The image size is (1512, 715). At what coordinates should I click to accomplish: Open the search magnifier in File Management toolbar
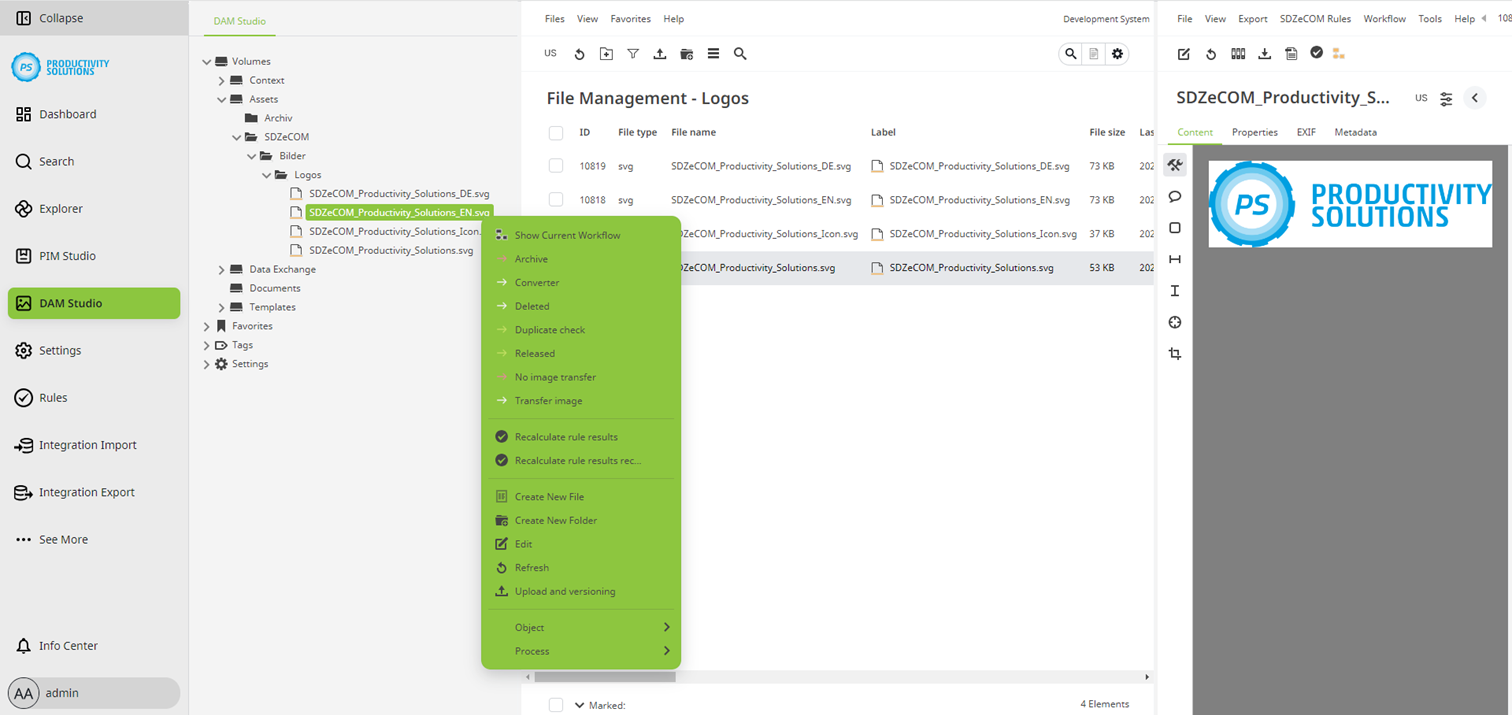[x=740, y=53]
